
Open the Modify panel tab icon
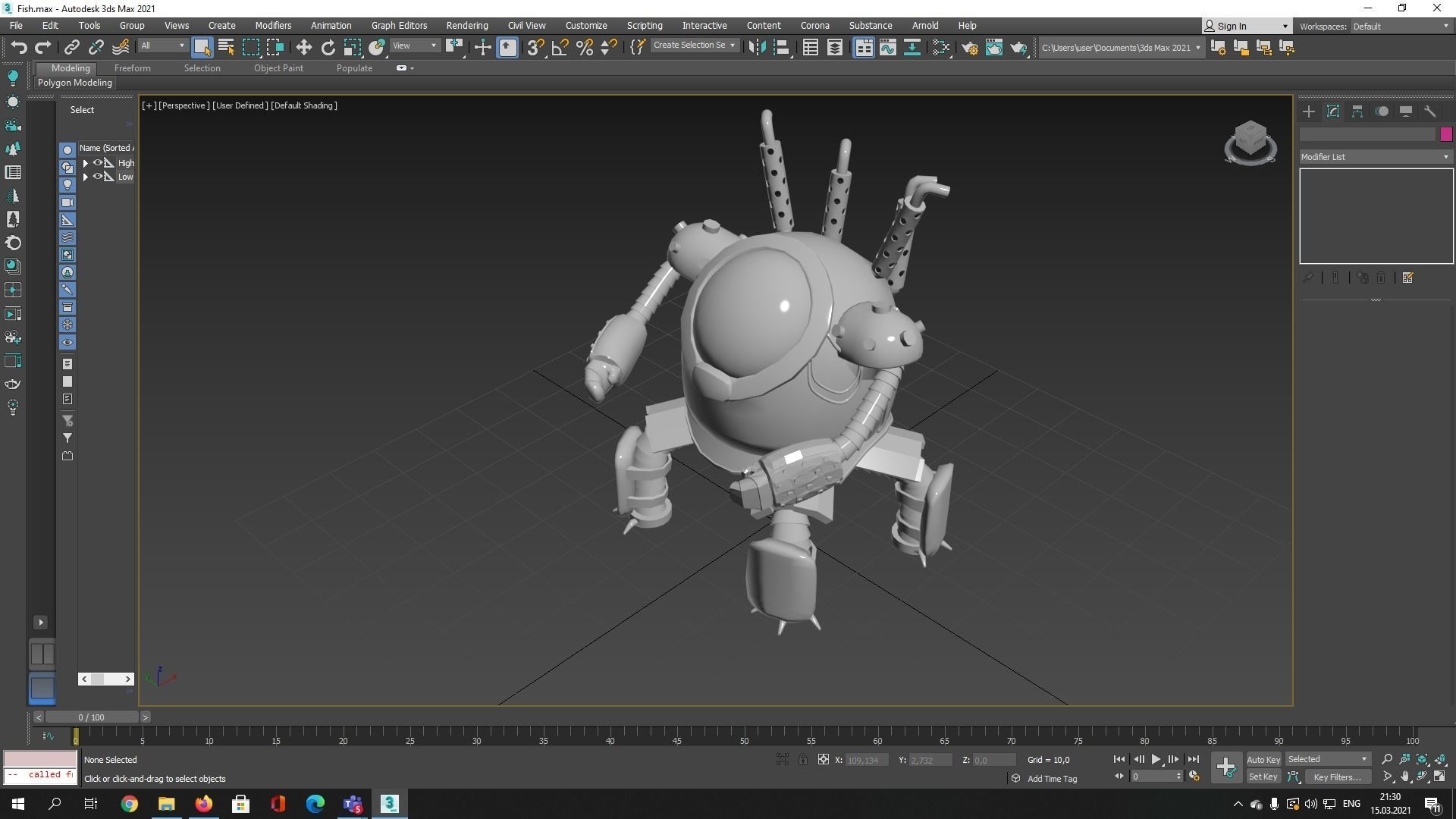tap(1332, 111)
